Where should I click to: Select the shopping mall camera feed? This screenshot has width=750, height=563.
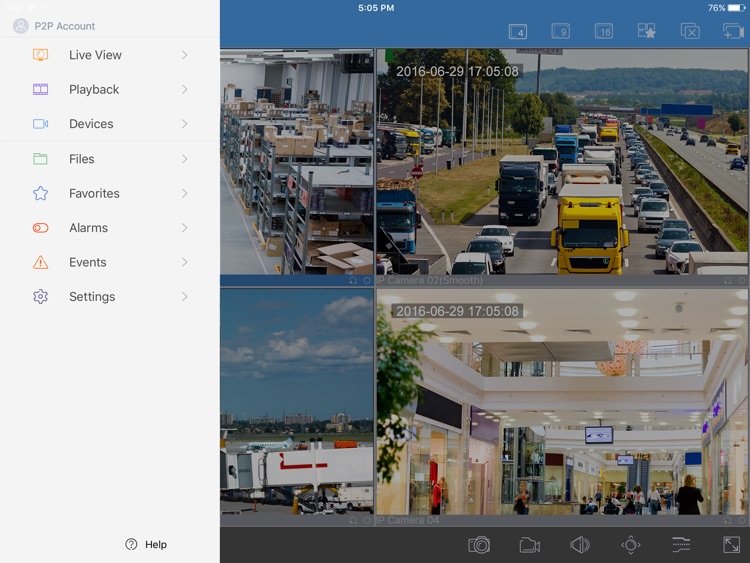click(x=562, y=401)
